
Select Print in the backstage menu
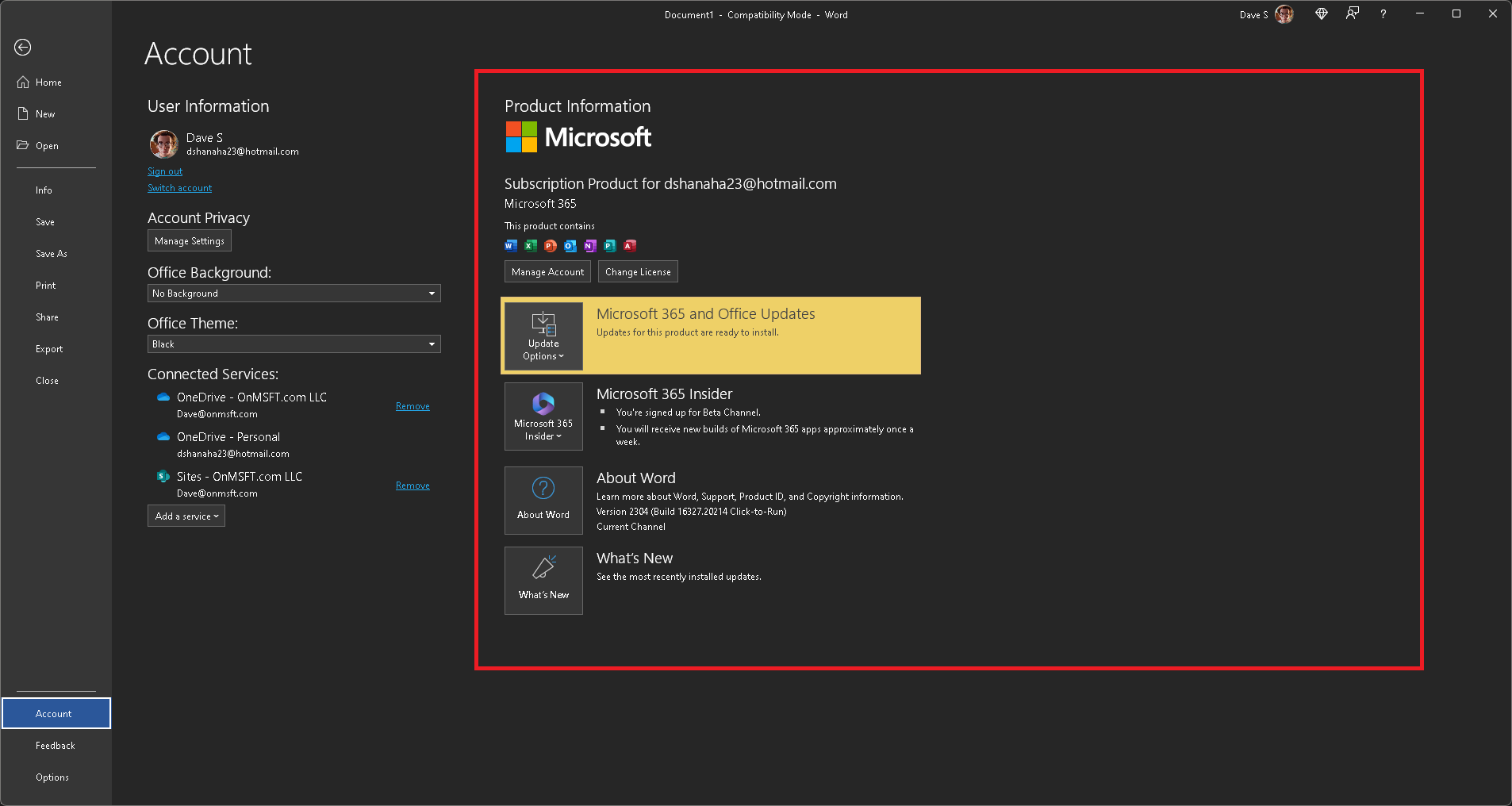point(46,286)
